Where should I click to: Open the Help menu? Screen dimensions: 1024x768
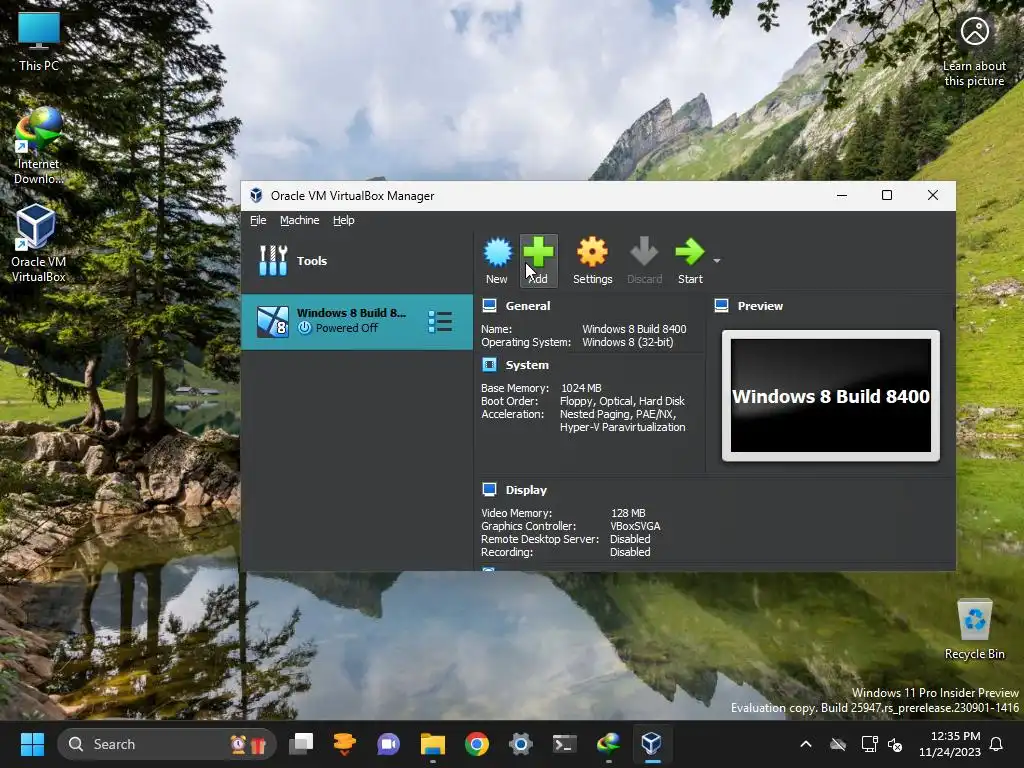click(344, 220)
